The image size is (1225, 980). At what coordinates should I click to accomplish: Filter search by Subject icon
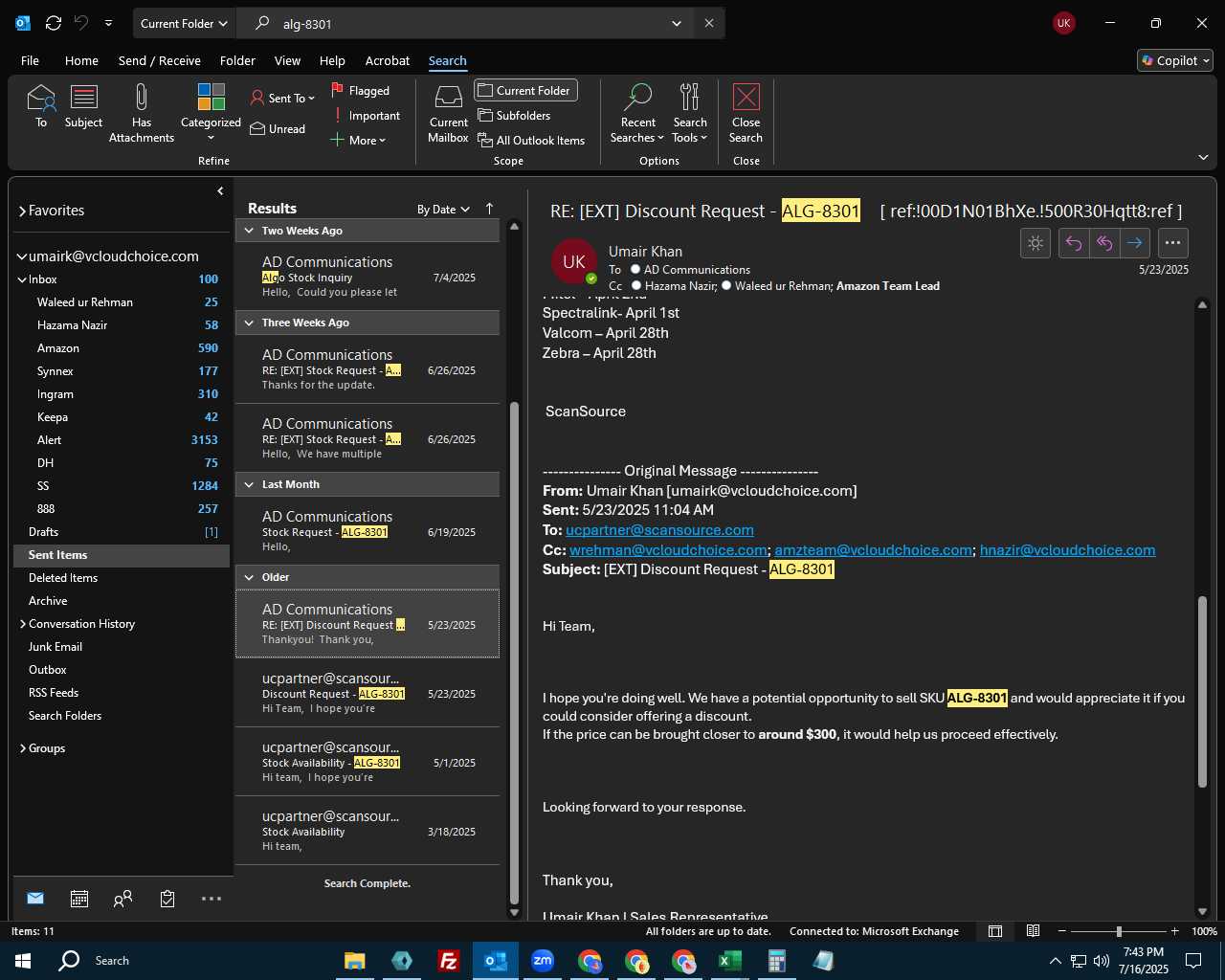[83, 106]
